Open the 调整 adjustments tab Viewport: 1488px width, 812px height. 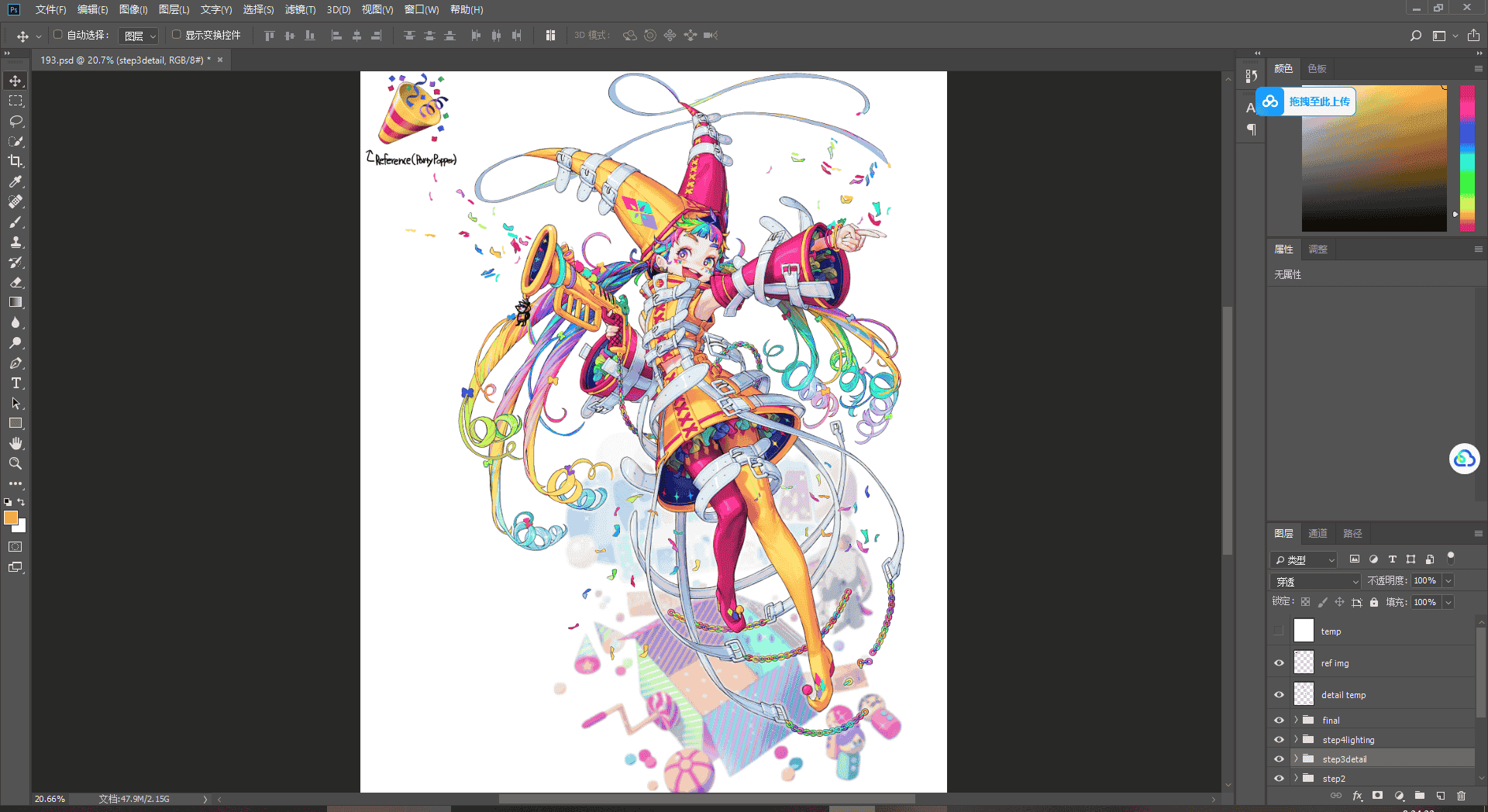click(1318, 249)
